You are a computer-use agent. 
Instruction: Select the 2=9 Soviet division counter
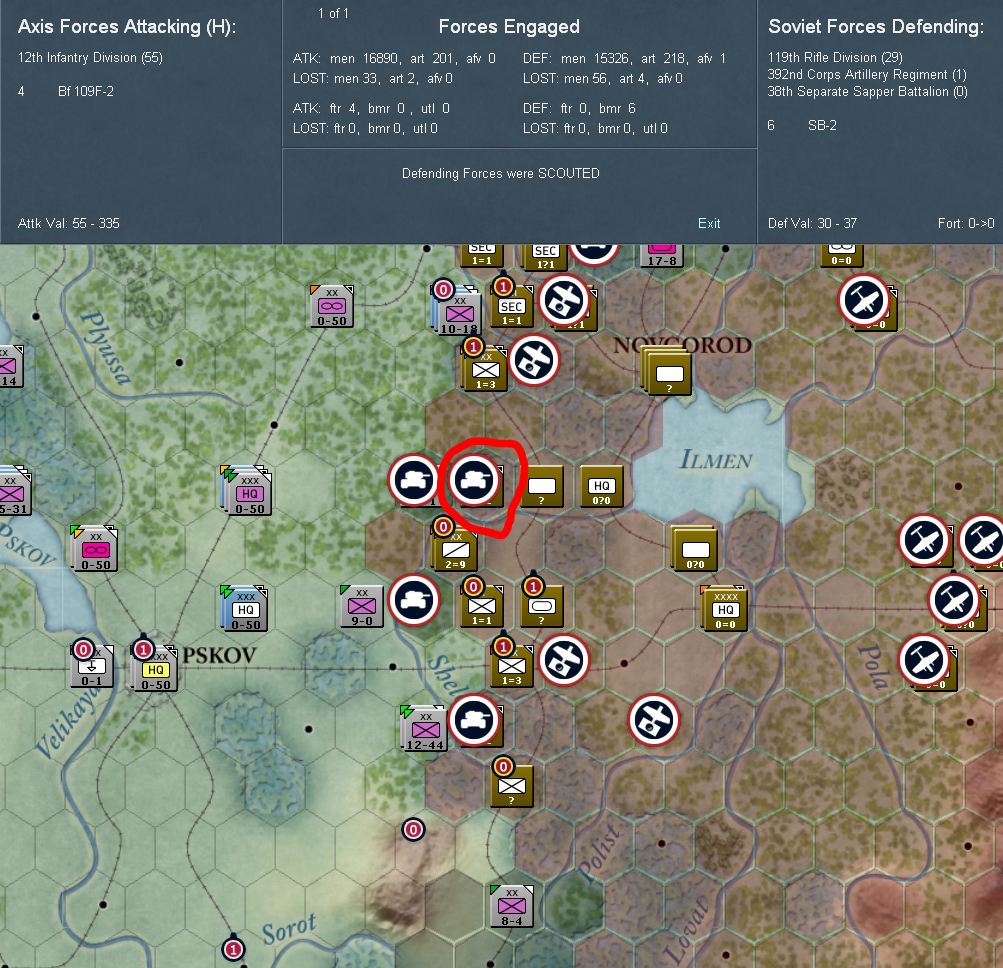coord(455,550)
